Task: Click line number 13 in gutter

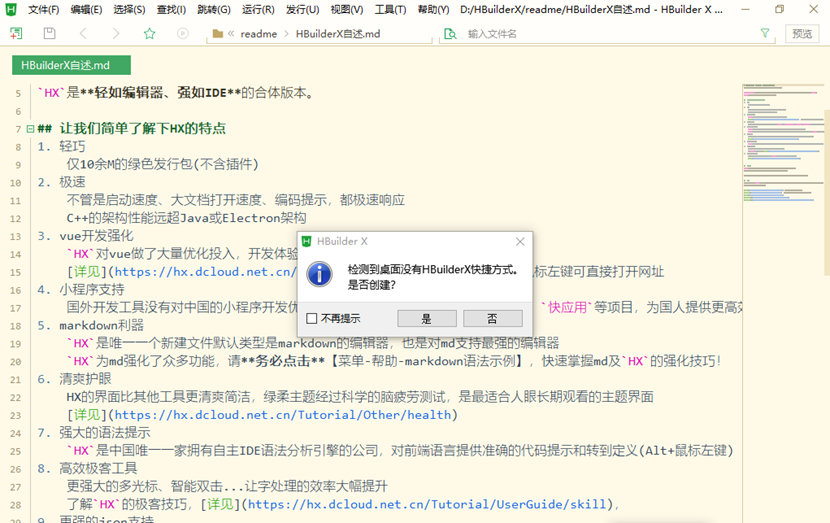Action: pos(15,237)
